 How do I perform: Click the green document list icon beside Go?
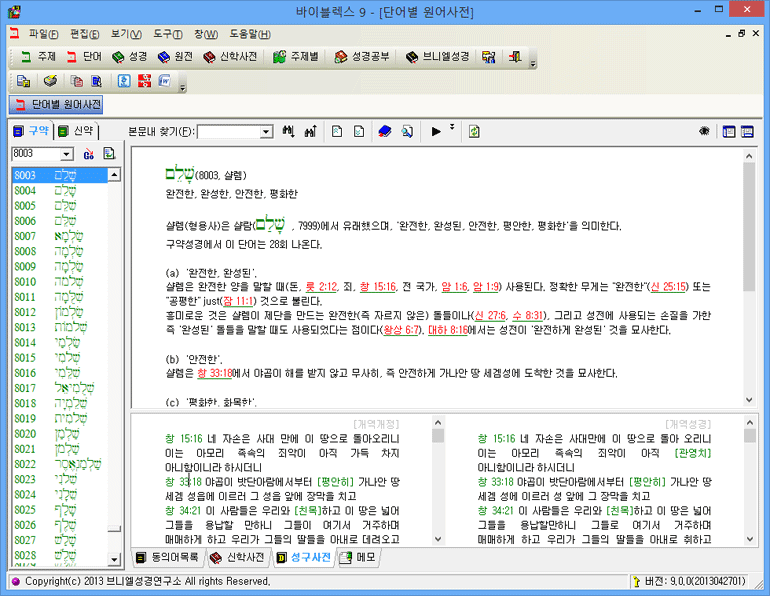click(x=109, y=154)
